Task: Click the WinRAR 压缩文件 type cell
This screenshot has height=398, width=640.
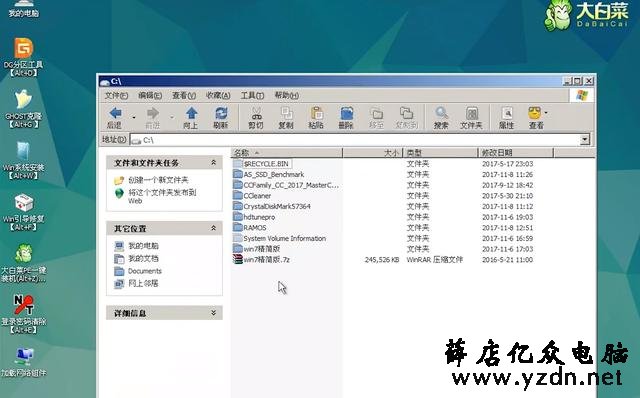Action: click(435, 259)
